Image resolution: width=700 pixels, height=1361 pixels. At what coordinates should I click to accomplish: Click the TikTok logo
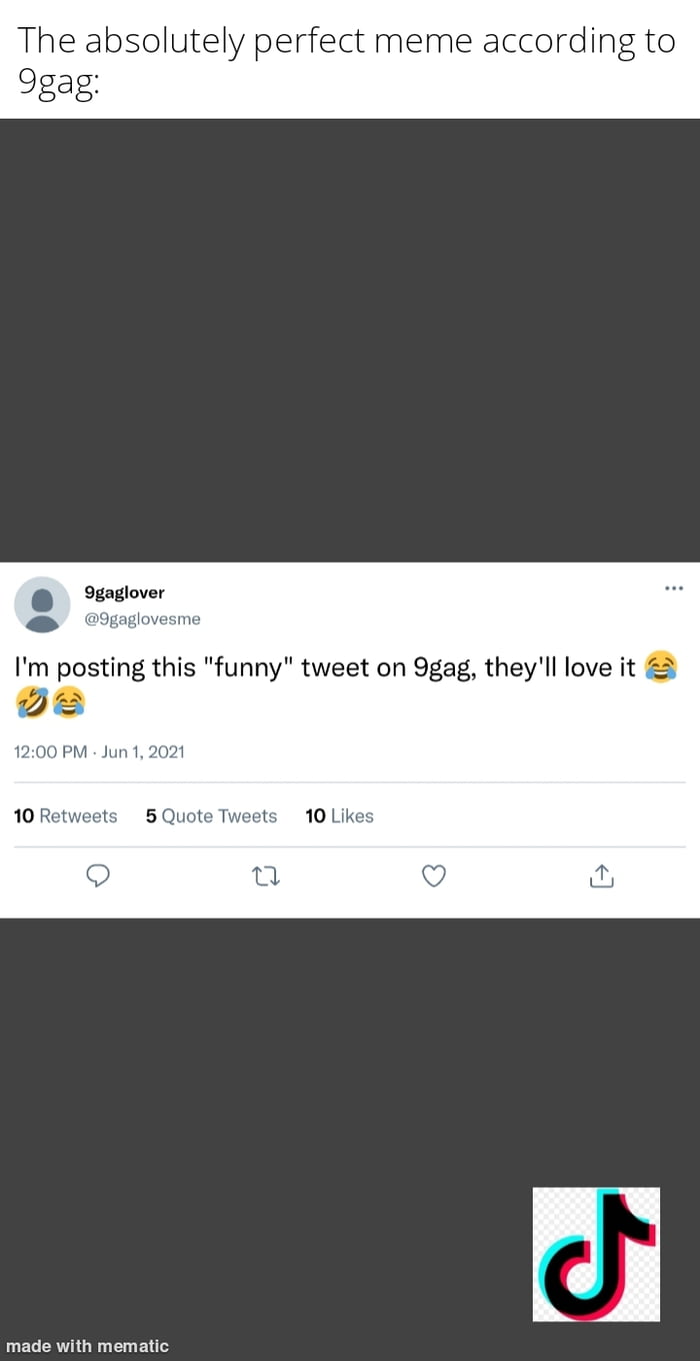click(x=596, y=1254)
